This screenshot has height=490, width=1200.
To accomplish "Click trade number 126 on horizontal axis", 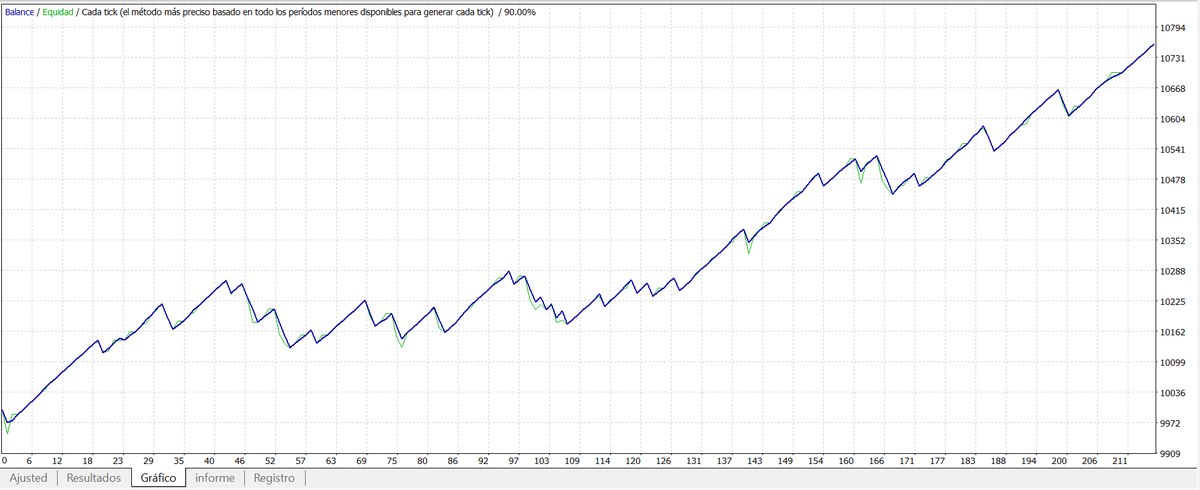I will click(x=662, y=461).
